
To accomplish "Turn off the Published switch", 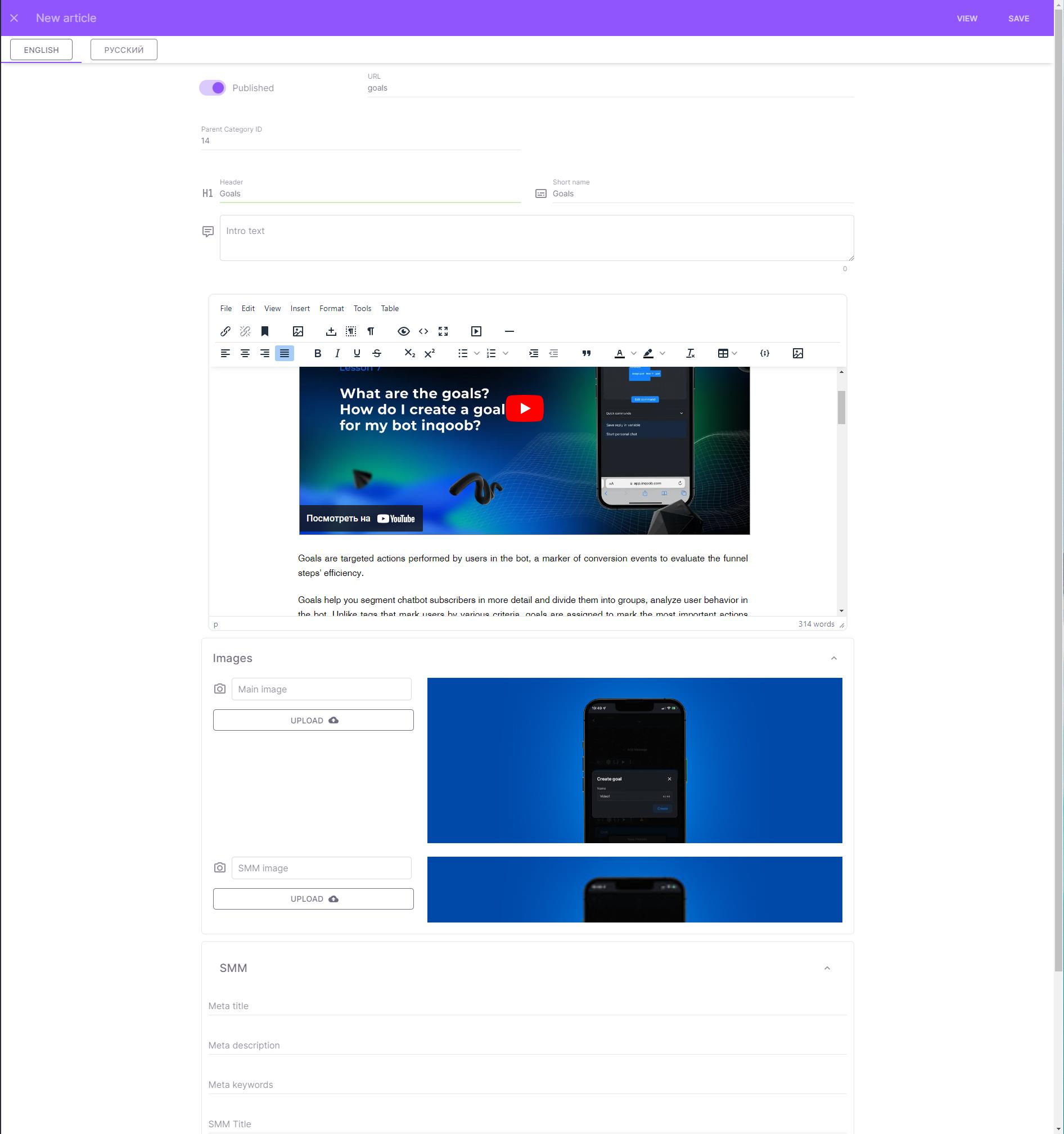I will pyautogui.click(x=213, y=88).
